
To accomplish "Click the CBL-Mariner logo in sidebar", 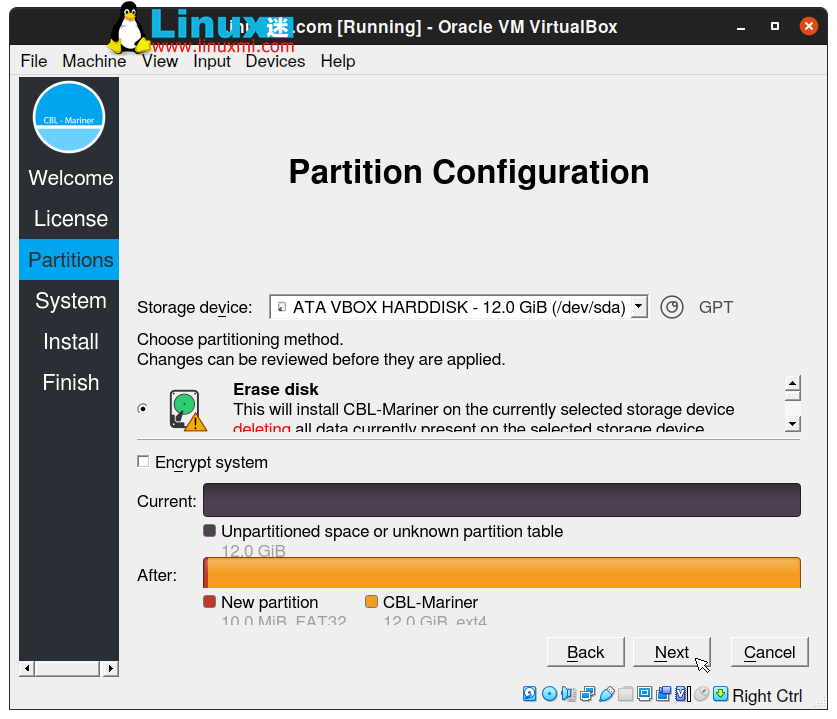I will 69,117.
